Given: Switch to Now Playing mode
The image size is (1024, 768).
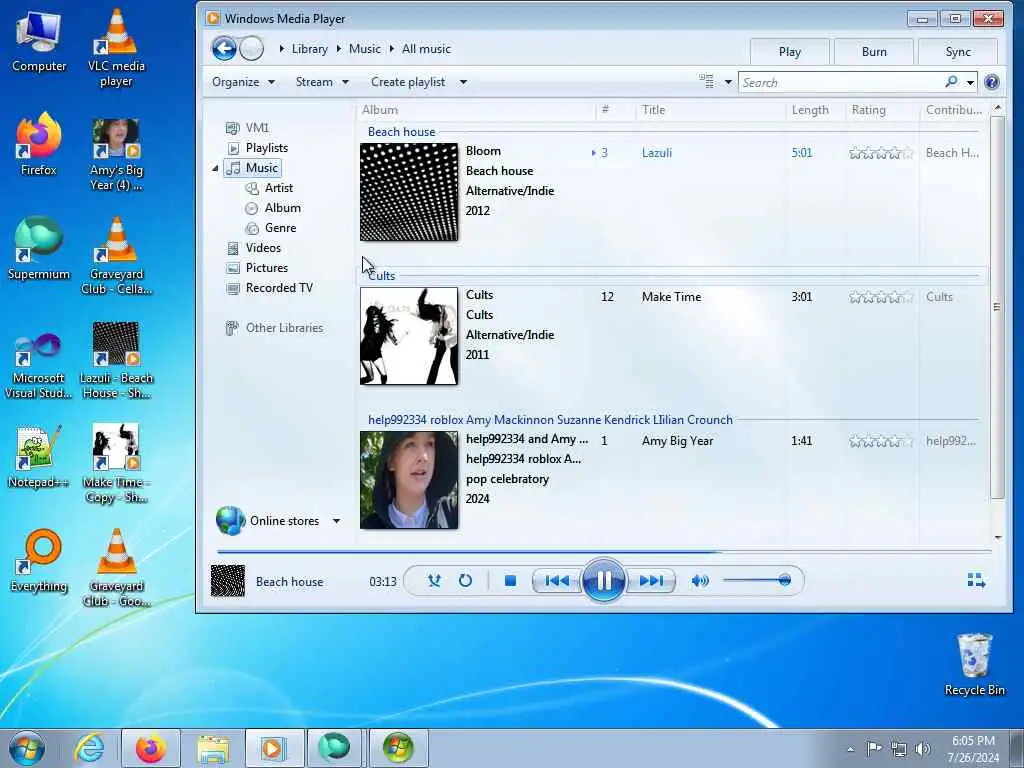Looking at the screenshot, I should pos(976,581).
